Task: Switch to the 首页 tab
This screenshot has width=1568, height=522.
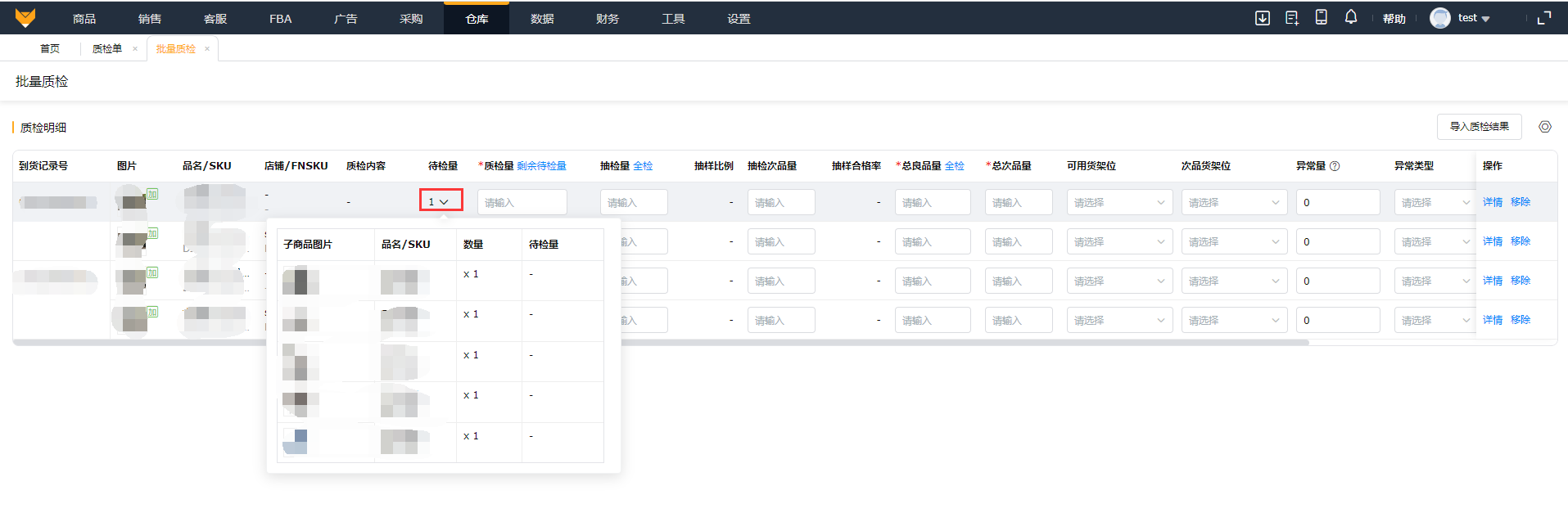Action: [50, 49]
